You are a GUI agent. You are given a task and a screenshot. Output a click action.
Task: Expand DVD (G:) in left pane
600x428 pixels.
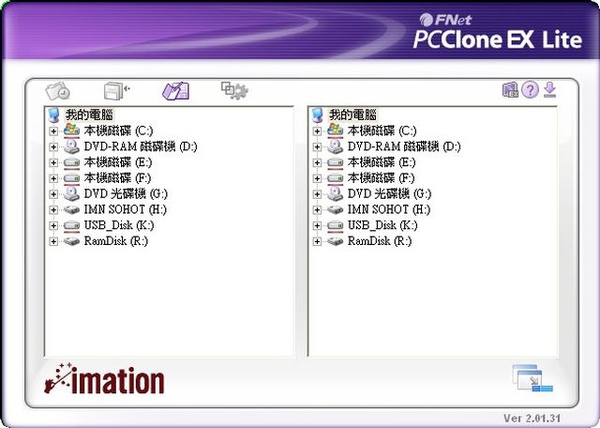tap(53, 194)
